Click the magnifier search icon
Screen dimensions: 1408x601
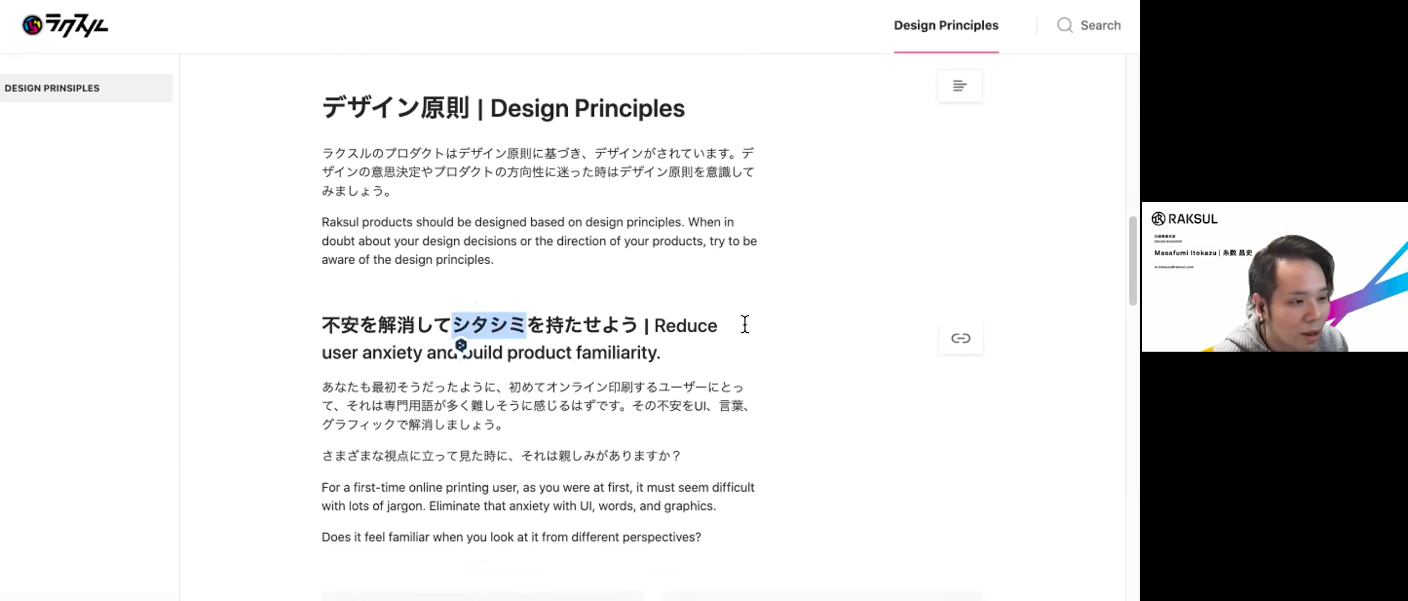pos(1065,25)
